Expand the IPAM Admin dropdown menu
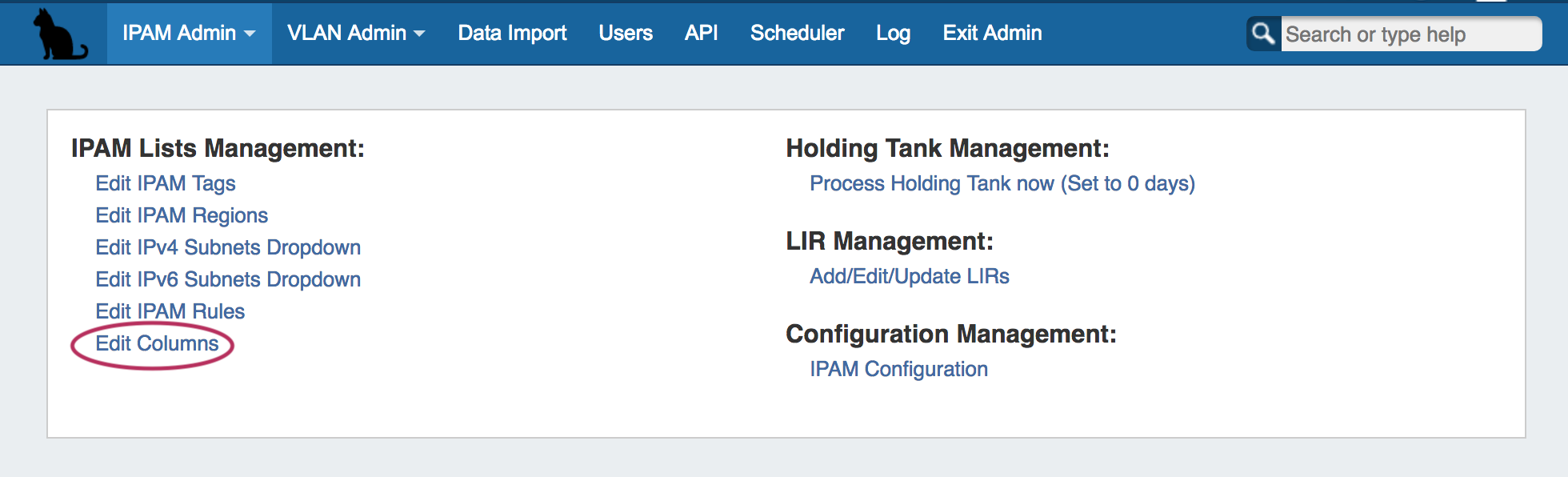Screen dimensions: 1568x477 (x=189, y=33)
